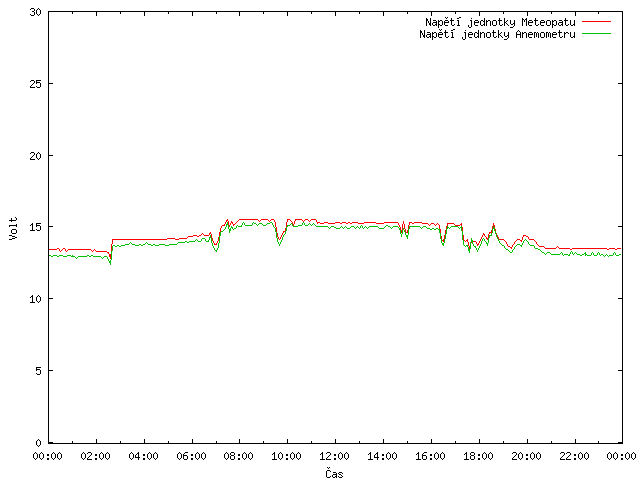Click the 'Volt' y-axis title
Image resolution: width=640 pixels, height=480 pixels.
tap(13, 228)
